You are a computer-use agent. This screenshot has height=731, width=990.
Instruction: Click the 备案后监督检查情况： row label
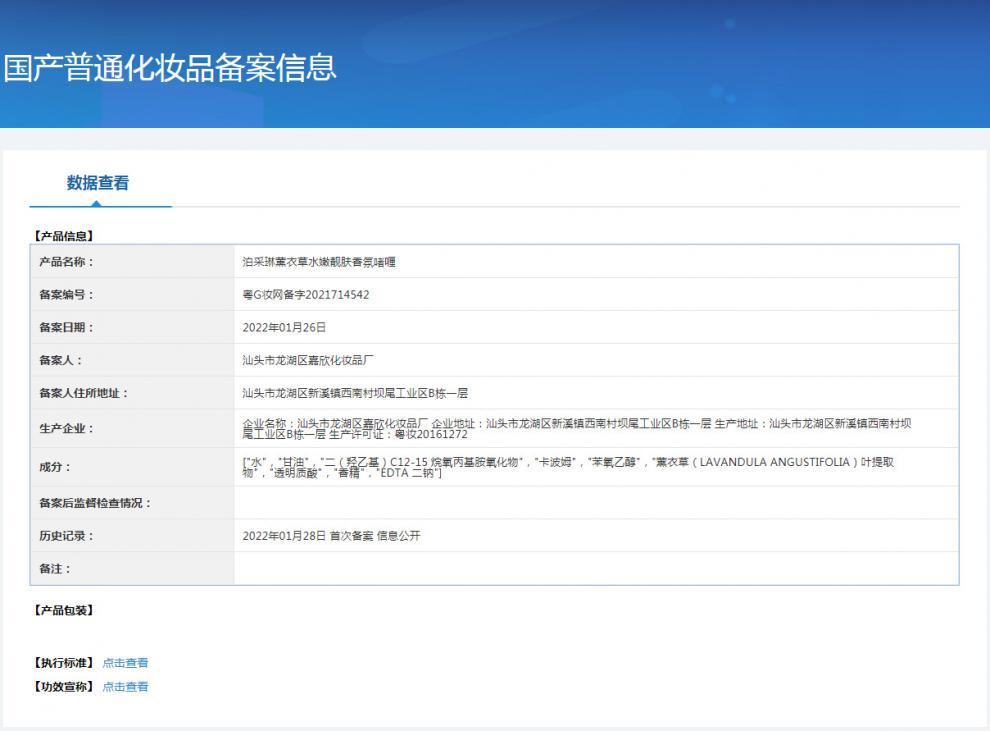pyautogui.click(x=95, y=503)
